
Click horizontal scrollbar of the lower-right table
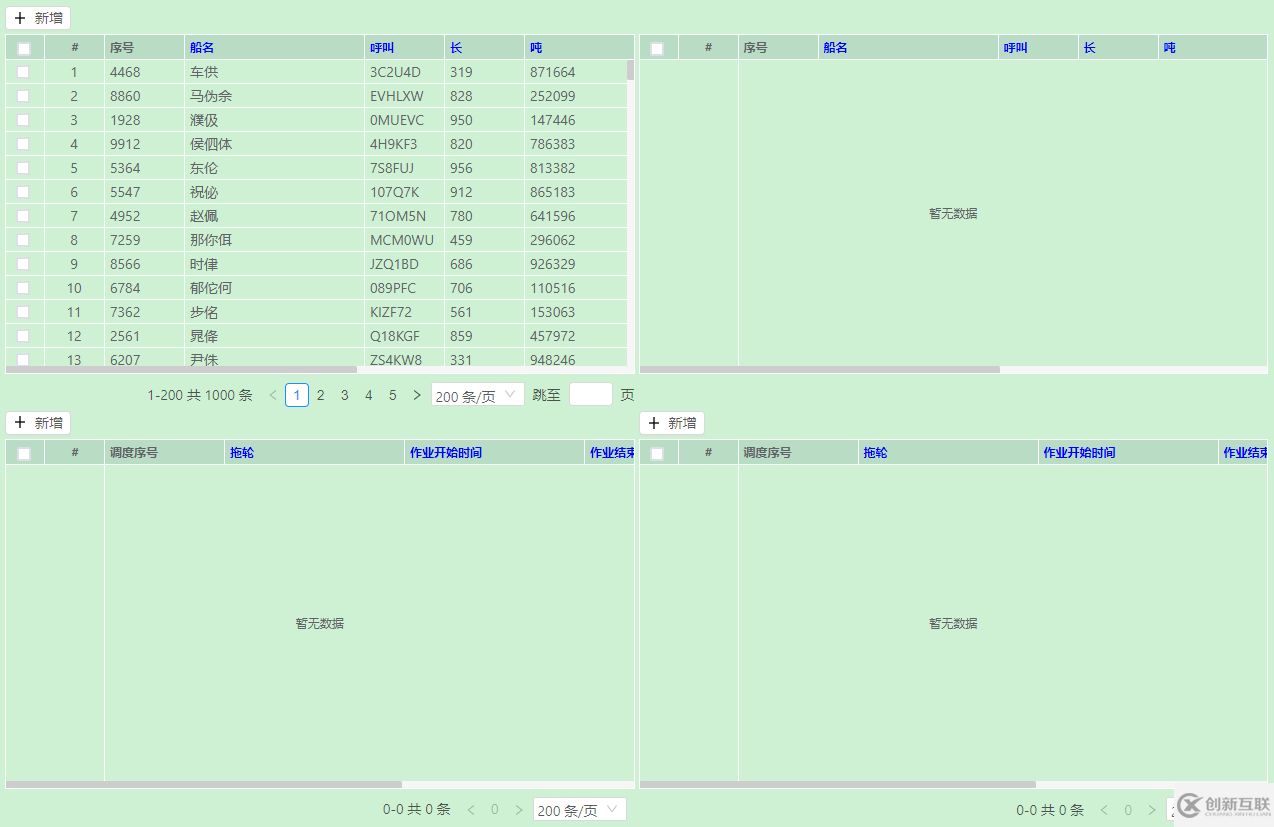838,785
